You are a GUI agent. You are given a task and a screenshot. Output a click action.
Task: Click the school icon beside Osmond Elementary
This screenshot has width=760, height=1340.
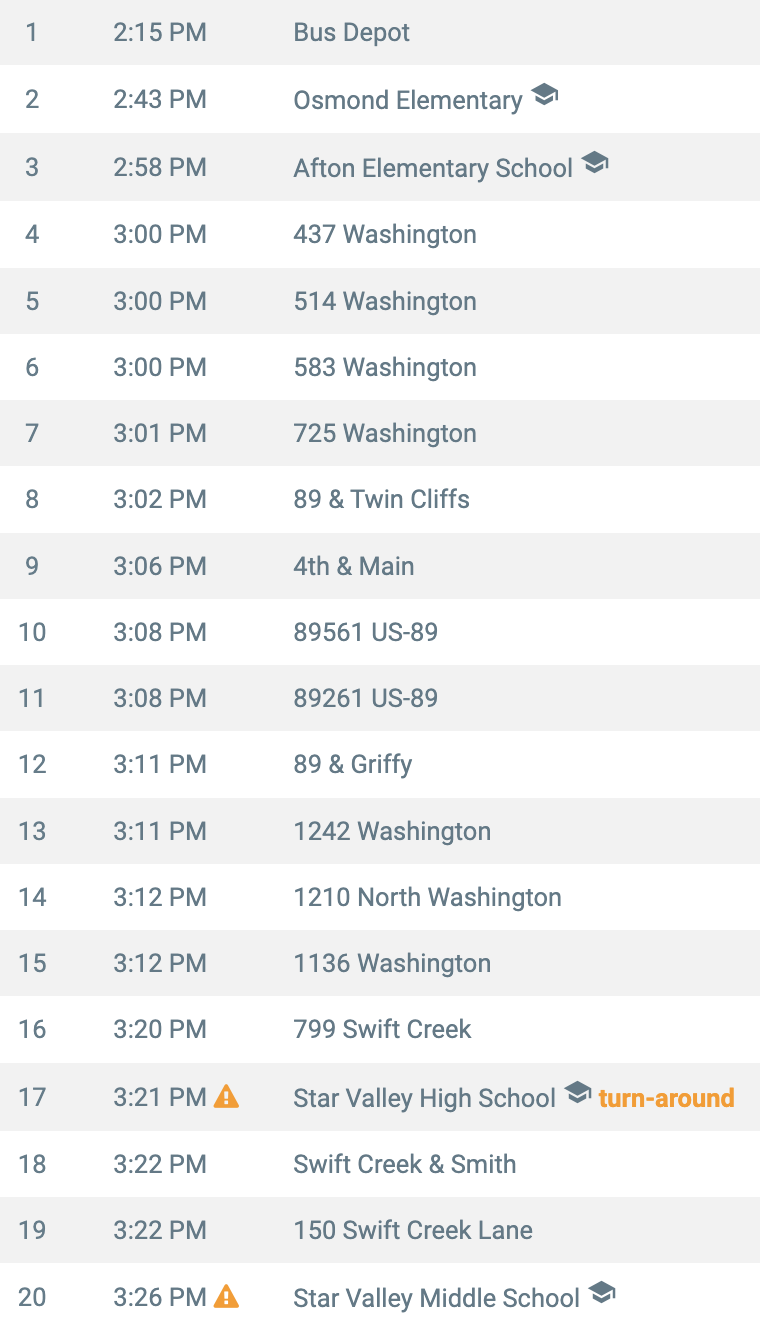click(x=544, y=96)
